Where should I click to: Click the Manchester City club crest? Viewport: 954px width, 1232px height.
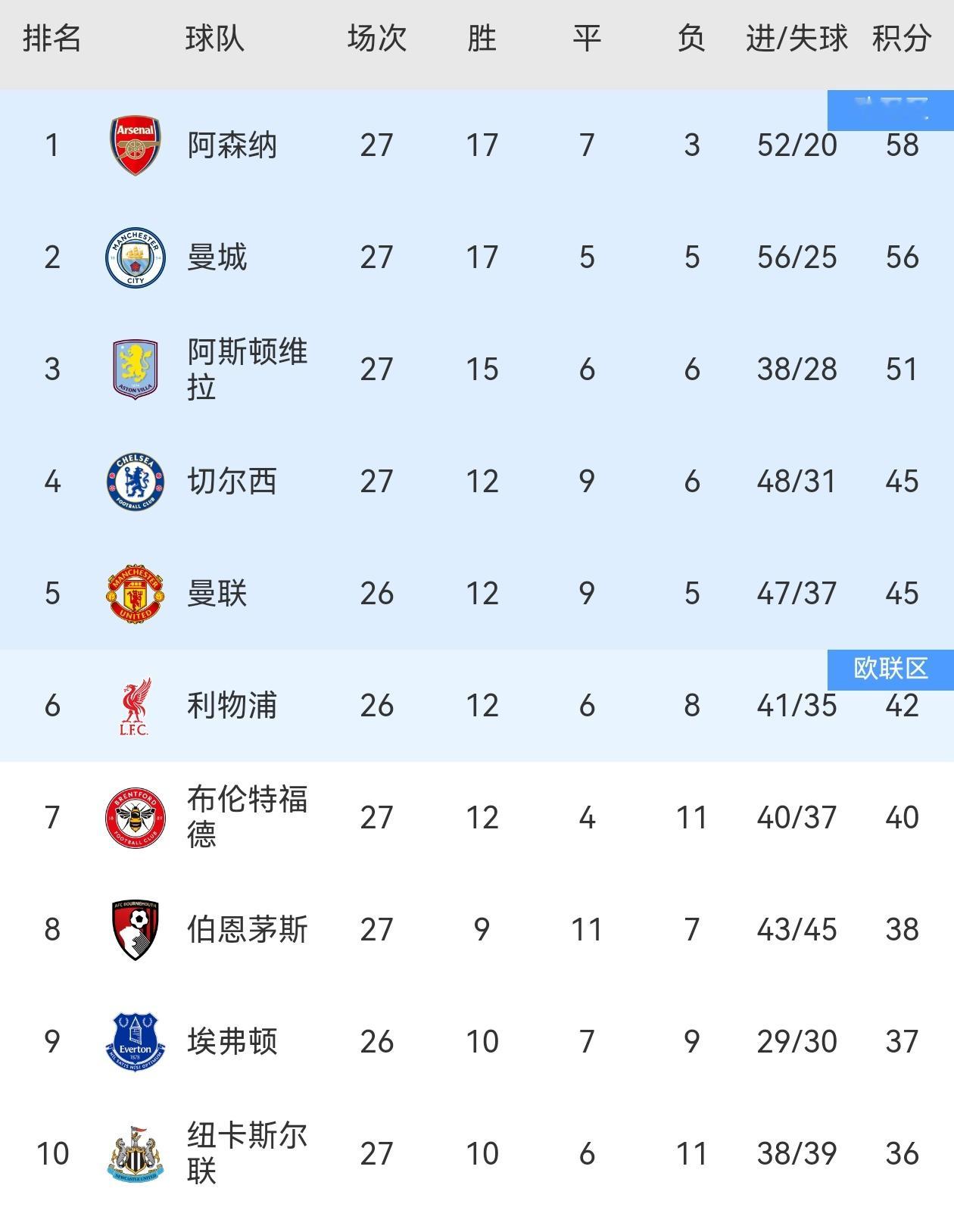136,257
